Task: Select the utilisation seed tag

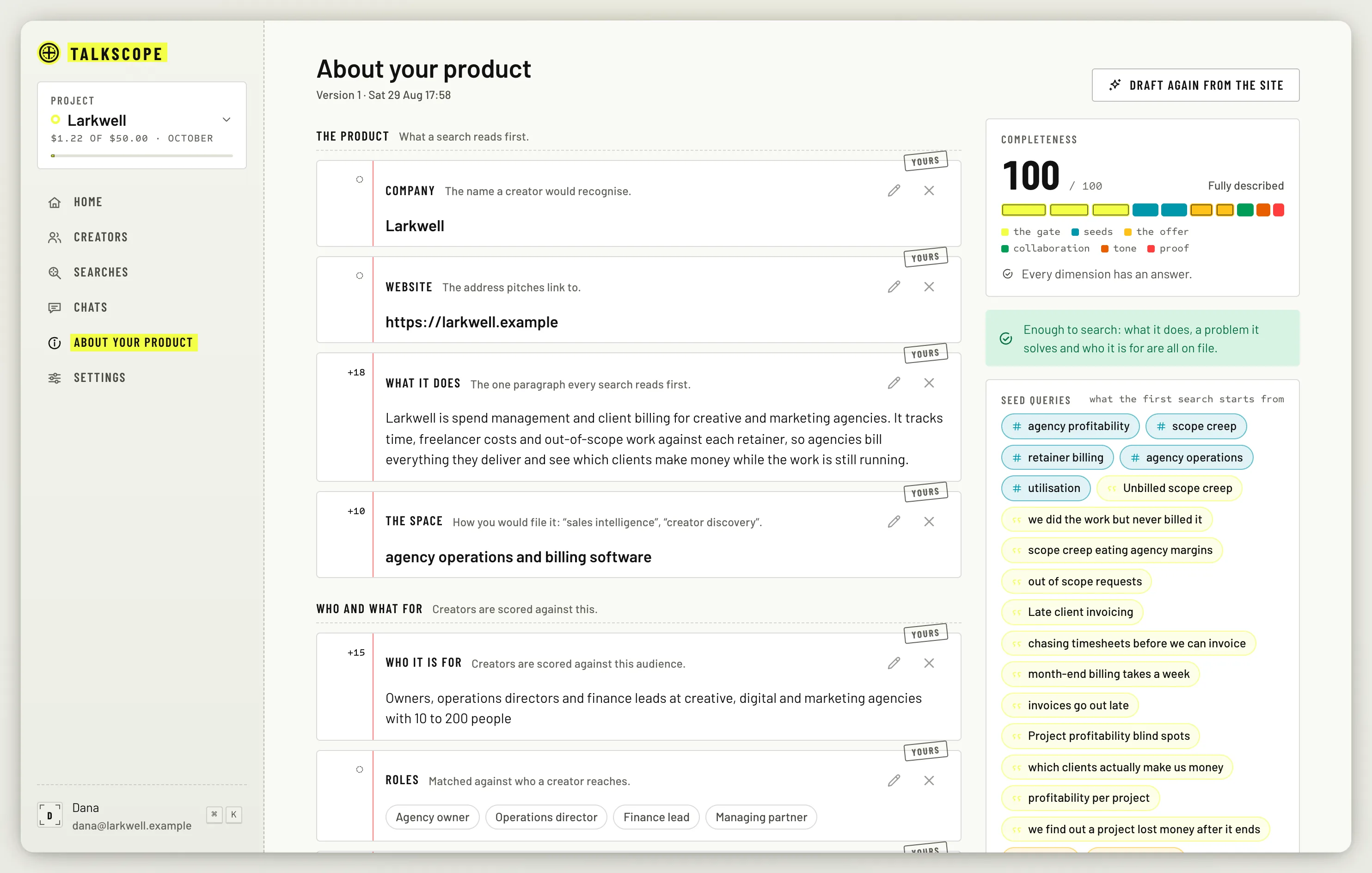Action: point(1046,488)
